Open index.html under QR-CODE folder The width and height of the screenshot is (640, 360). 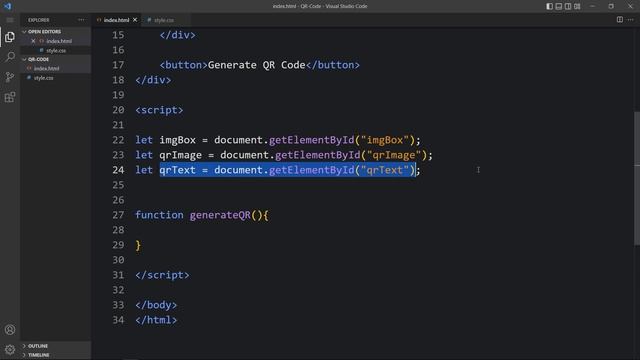point(47,69)
